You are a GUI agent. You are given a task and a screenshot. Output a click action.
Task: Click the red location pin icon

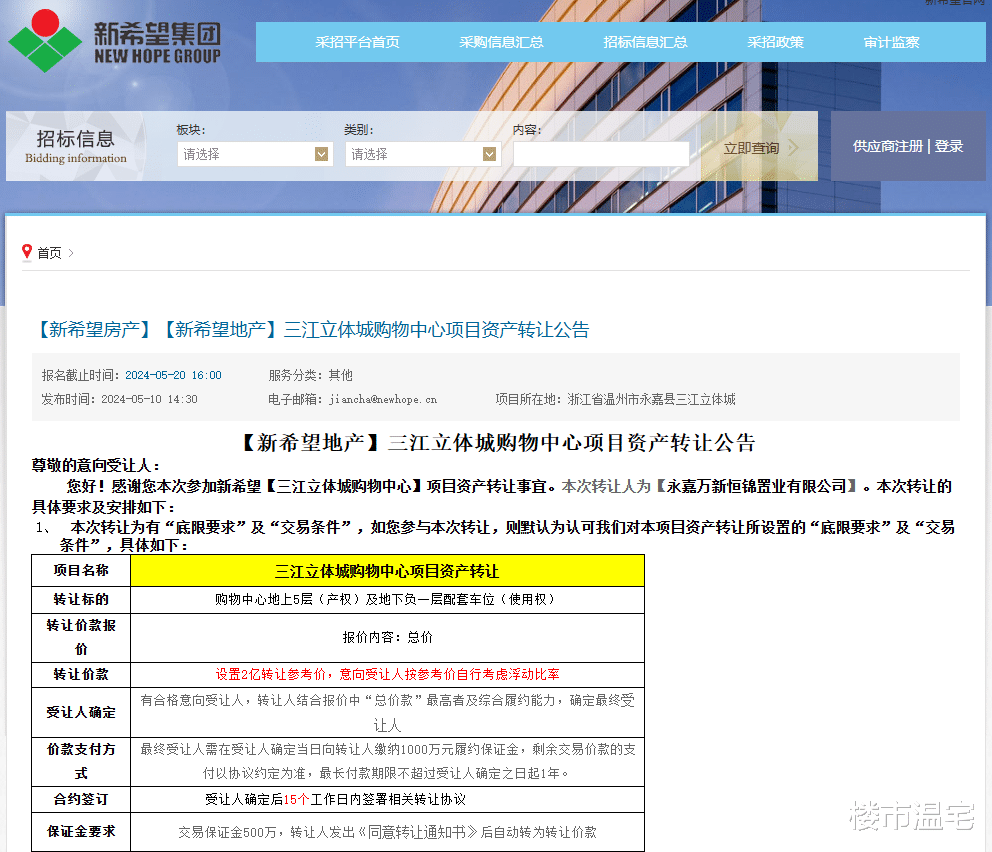tap(27, 252)
